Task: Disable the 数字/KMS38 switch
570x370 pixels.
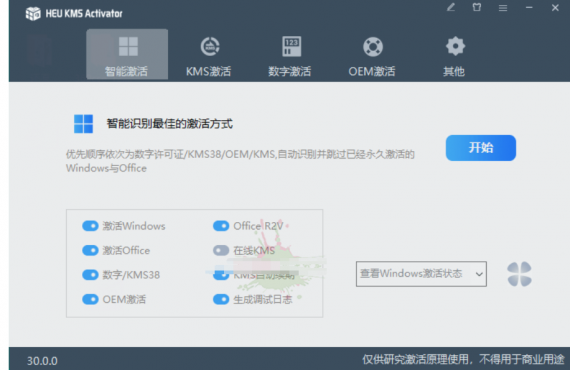Action: (x=90, y=275)
